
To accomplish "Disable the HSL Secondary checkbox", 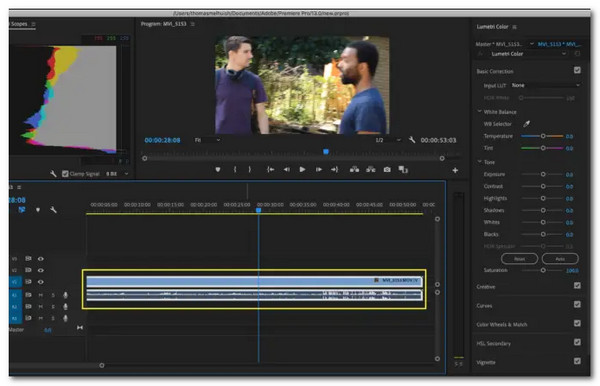I will coord(577,342).
